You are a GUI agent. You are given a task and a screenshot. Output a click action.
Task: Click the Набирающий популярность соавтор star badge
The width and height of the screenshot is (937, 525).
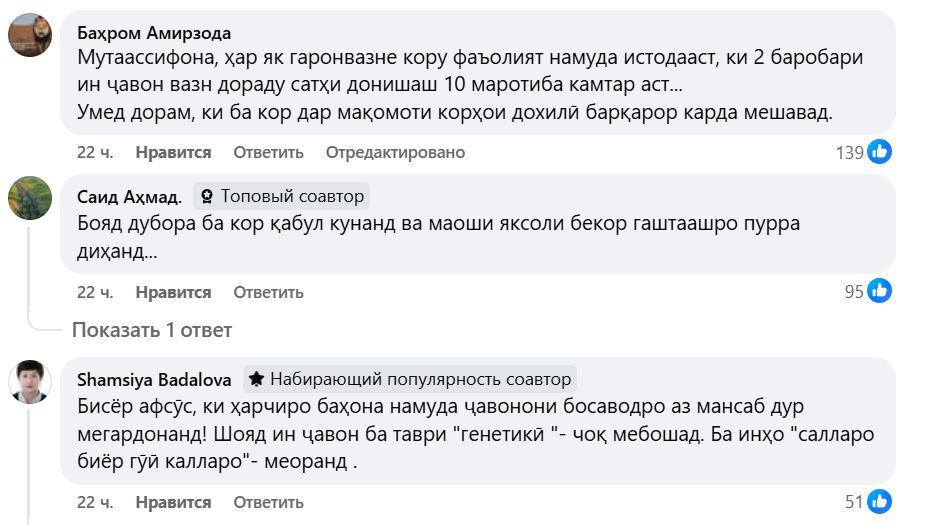coord(410,379)
